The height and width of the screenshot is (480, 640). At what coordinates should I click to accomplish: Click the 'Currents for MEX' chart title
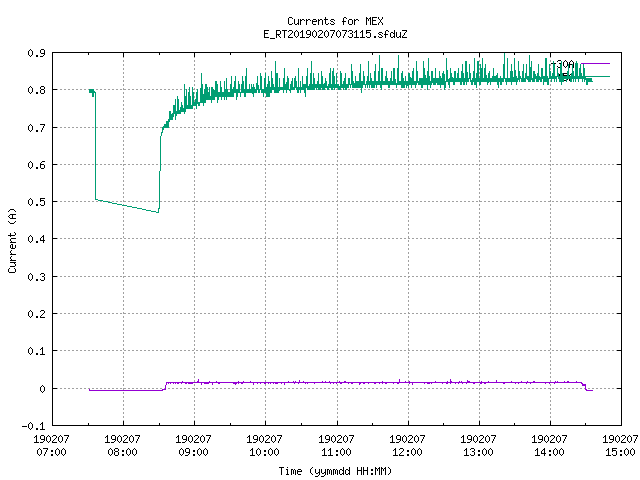[x=335, y=21]
